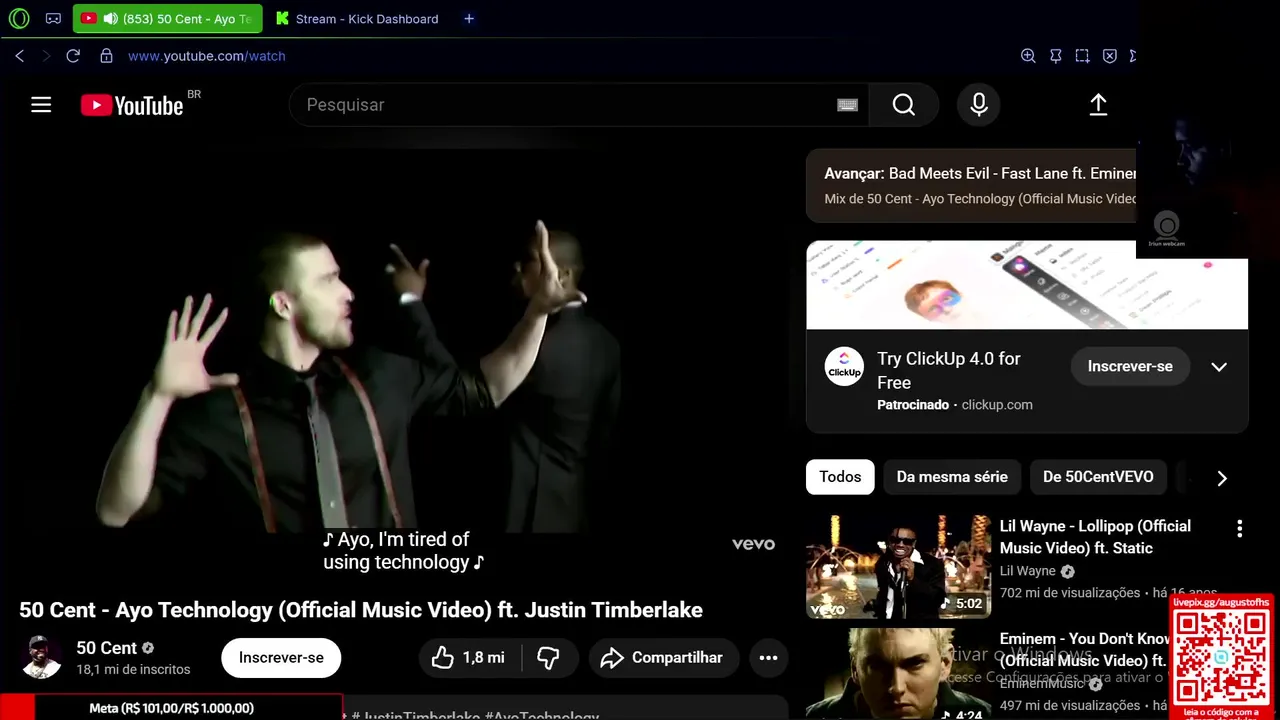Click the livepix.gg QR code overlay
This screenshot has width=1280, height=720.
click(x=1221, y=657)
